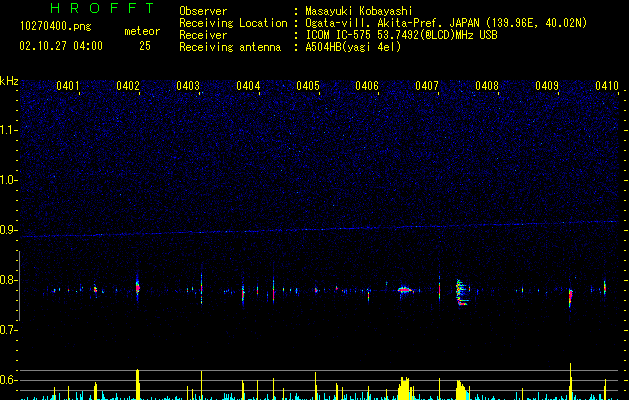Click the bright echo at 0402
Image resolution: width=629 pixels, height=400 pixels.
[138, 287]
